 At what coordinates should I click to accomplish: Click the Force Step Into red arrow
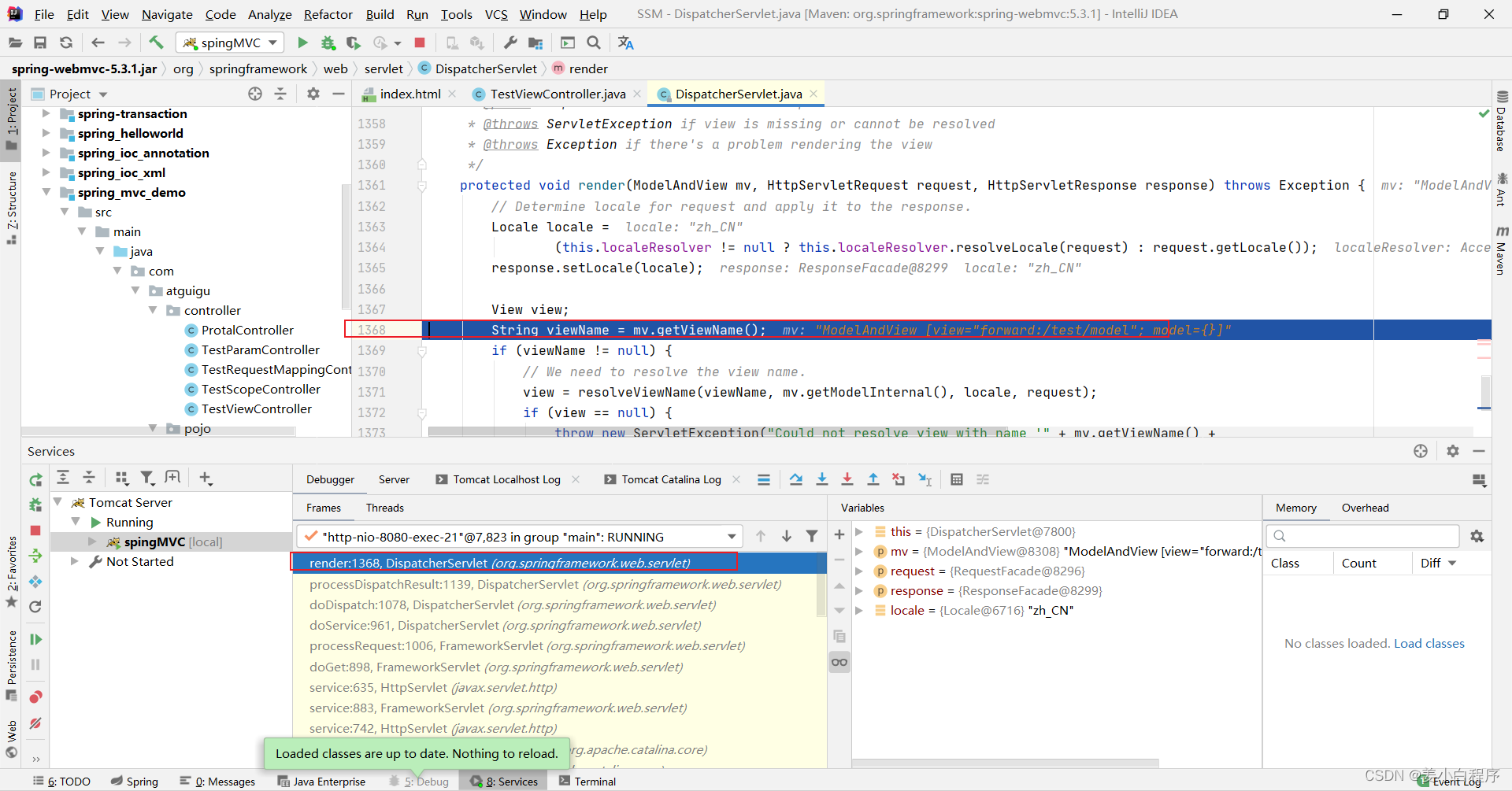(847, 479)
